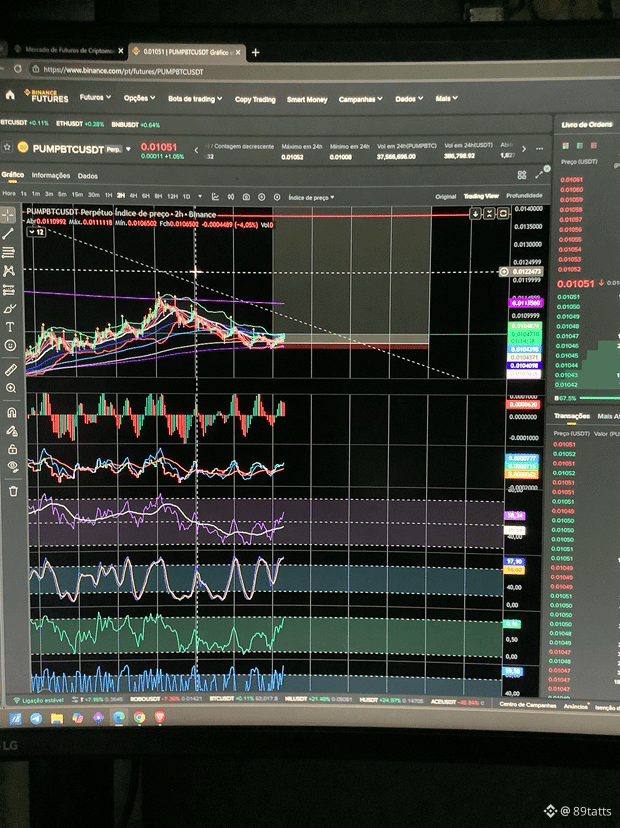Viewport: 620px width, 828px height.
Task: Select the zoom in tool
Action: tap(11, 388)
